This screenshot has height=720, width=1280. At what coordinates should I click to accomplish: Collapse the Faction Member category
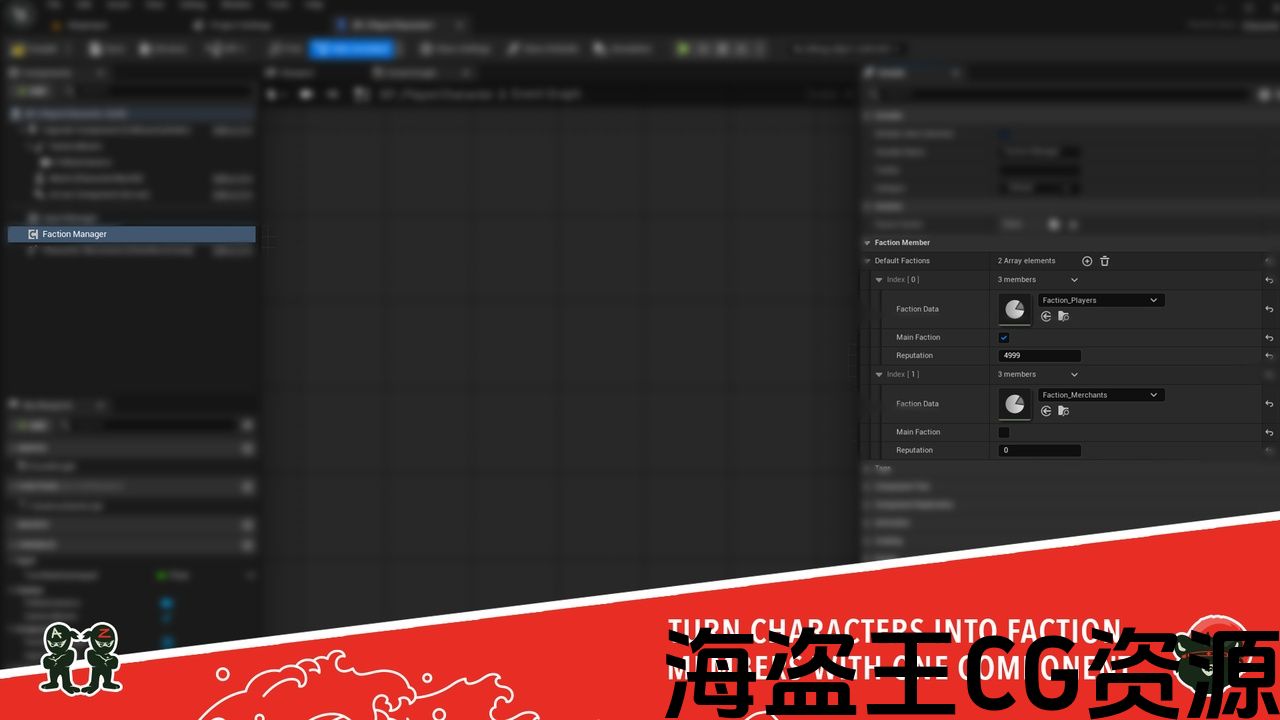click(x=868, y=243)
